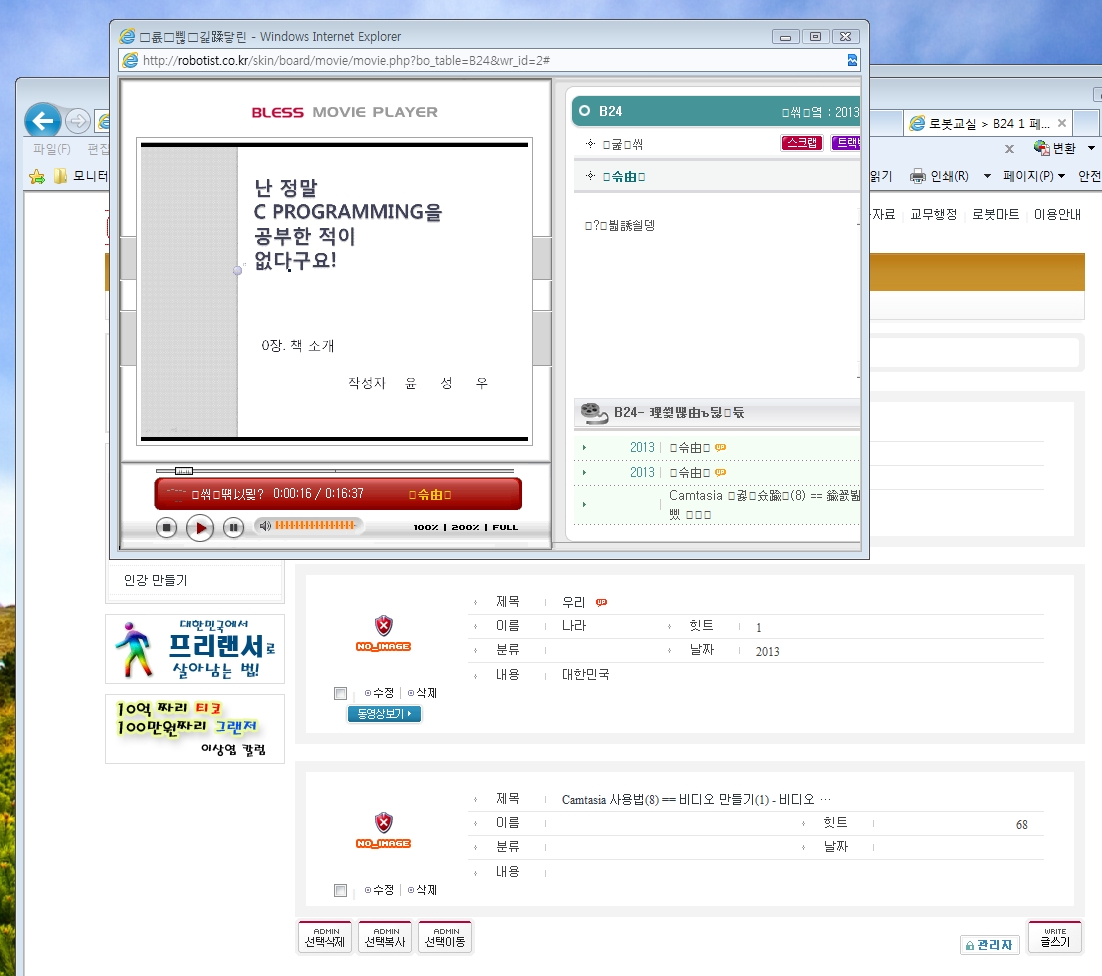Check the checkbox for the 우리 post

point(341,693)
